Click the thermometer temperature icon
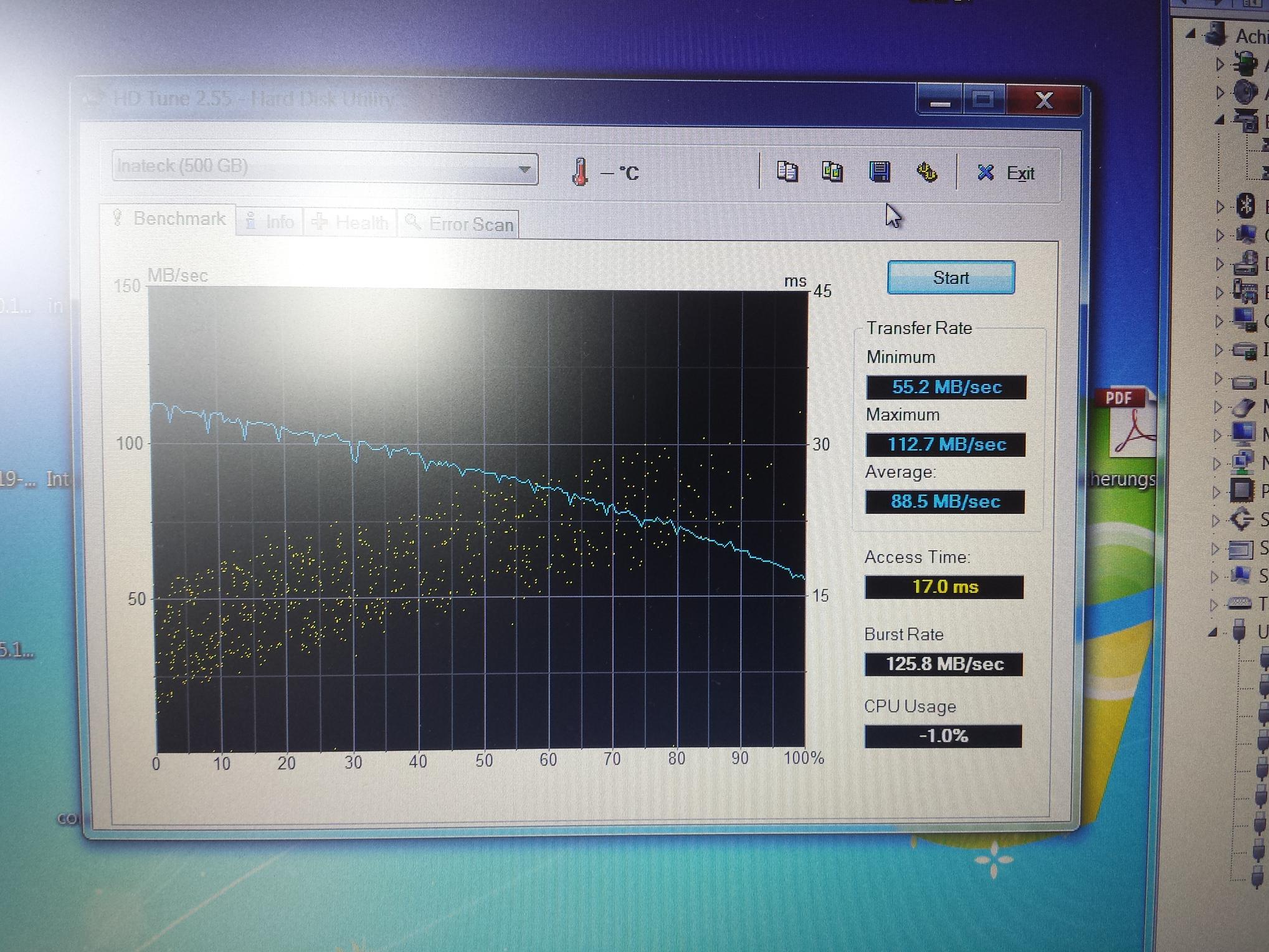The height and width of the screenshot is (952, 1269). [579, 172]
